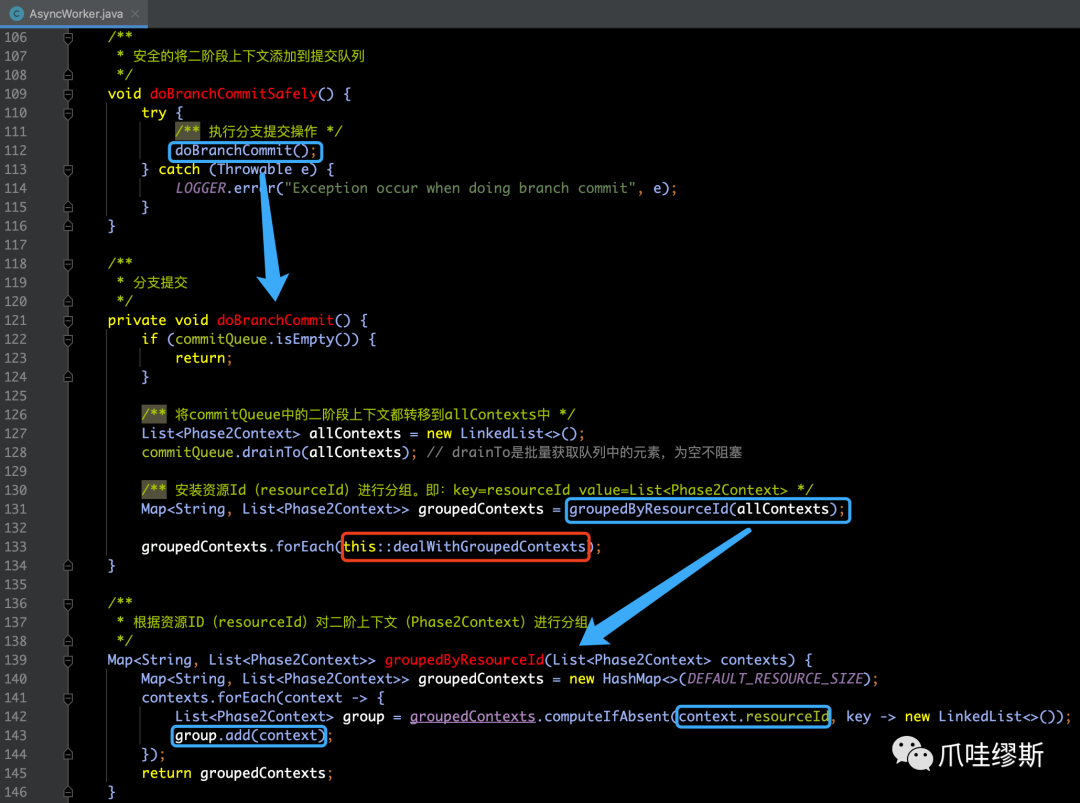Click contexts.forEach on line 141
Viewport: 1080px width, 803px height.
pyautogui.click(x=209, y=698)
